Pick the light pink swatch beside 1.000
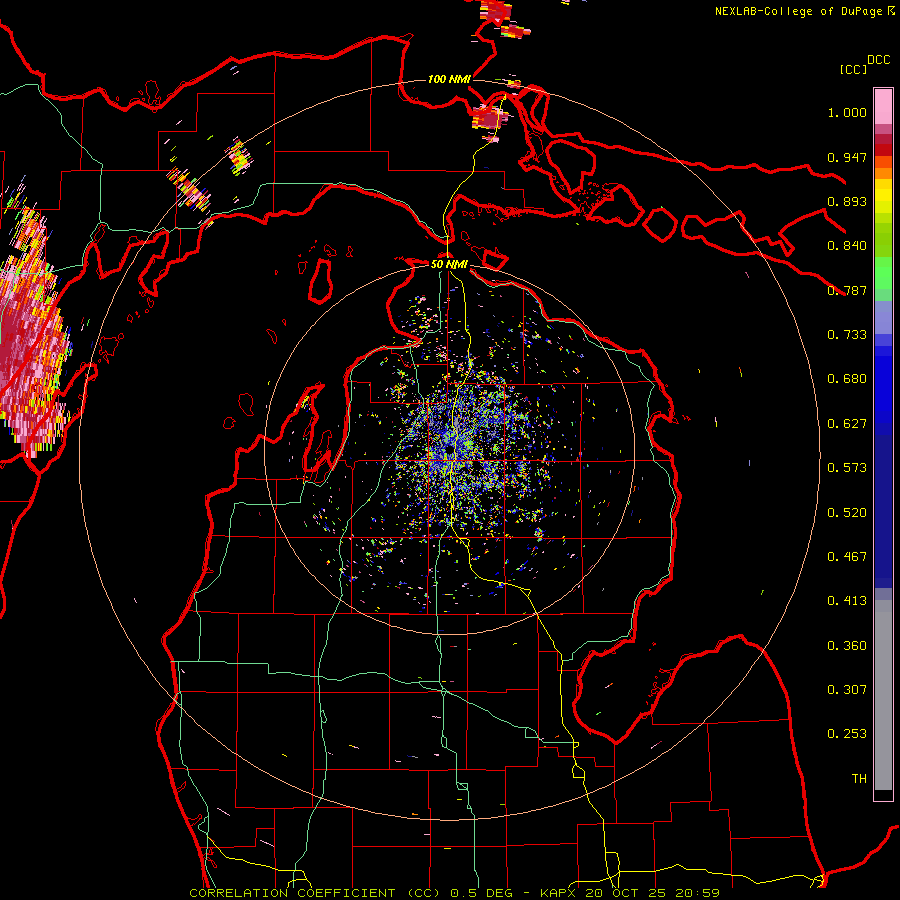The height and width of the screenshot is (900, 900). click(x=883, y=107)
